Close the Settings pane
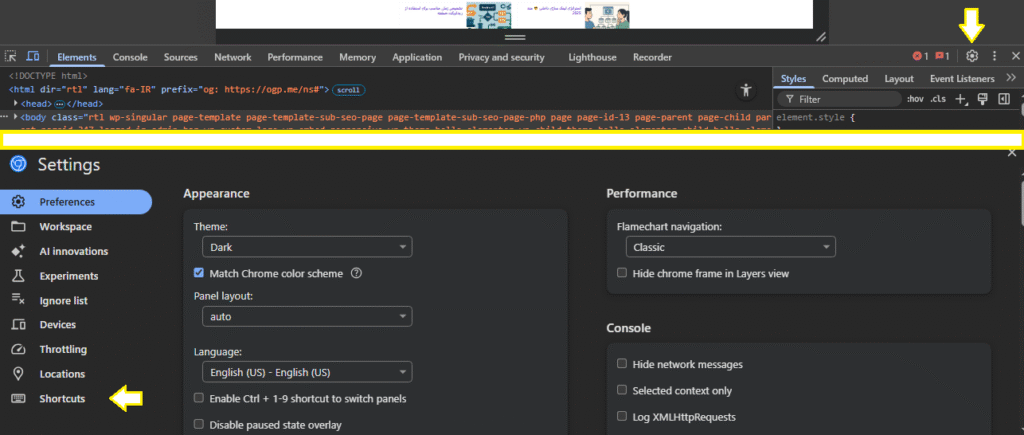 coord(1012,153)
